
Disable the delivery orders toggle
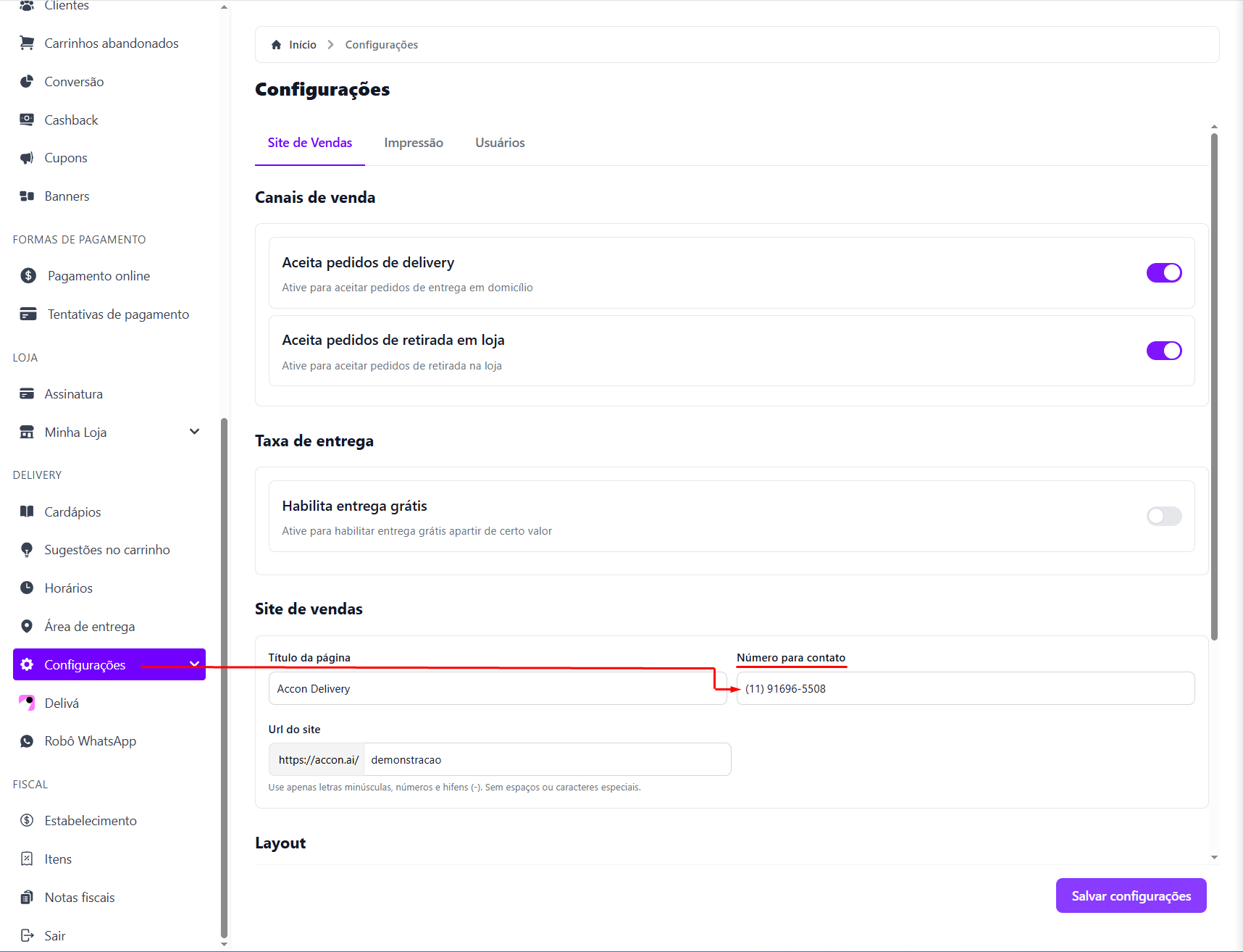pyautogui.click(x=1163, y=273)
